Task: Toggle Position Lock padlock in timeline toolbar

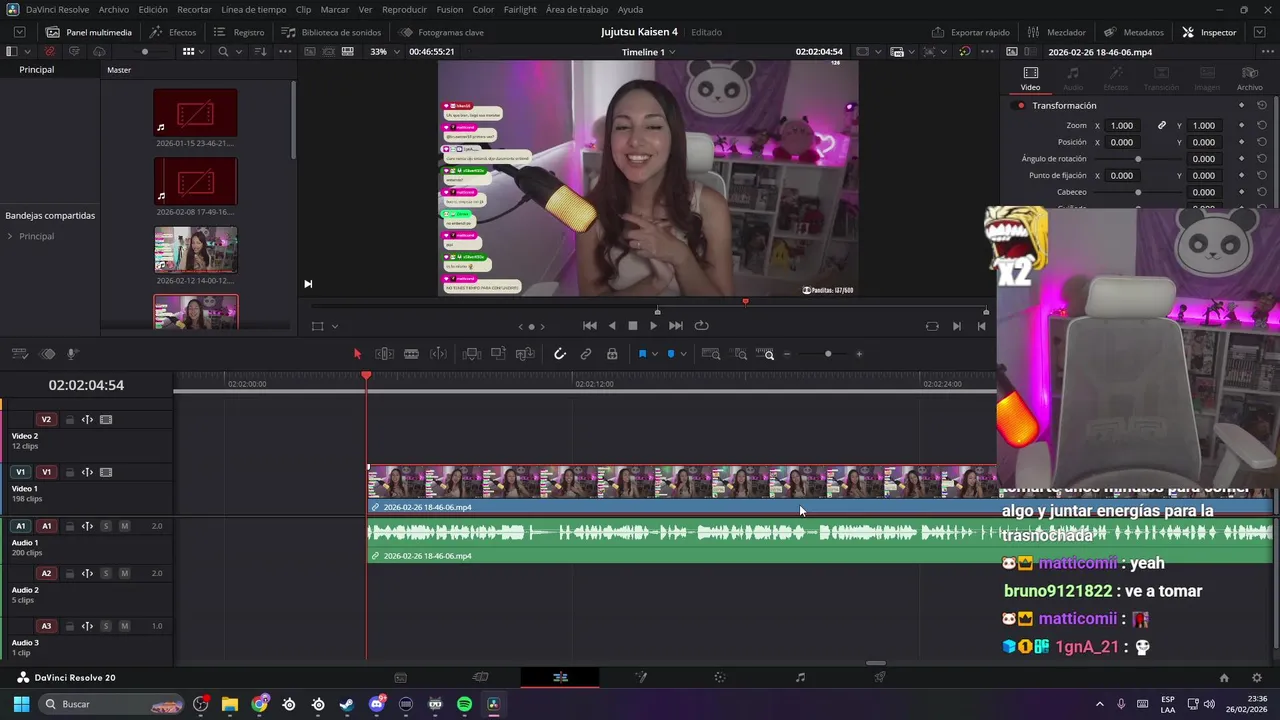Action: 612,354
